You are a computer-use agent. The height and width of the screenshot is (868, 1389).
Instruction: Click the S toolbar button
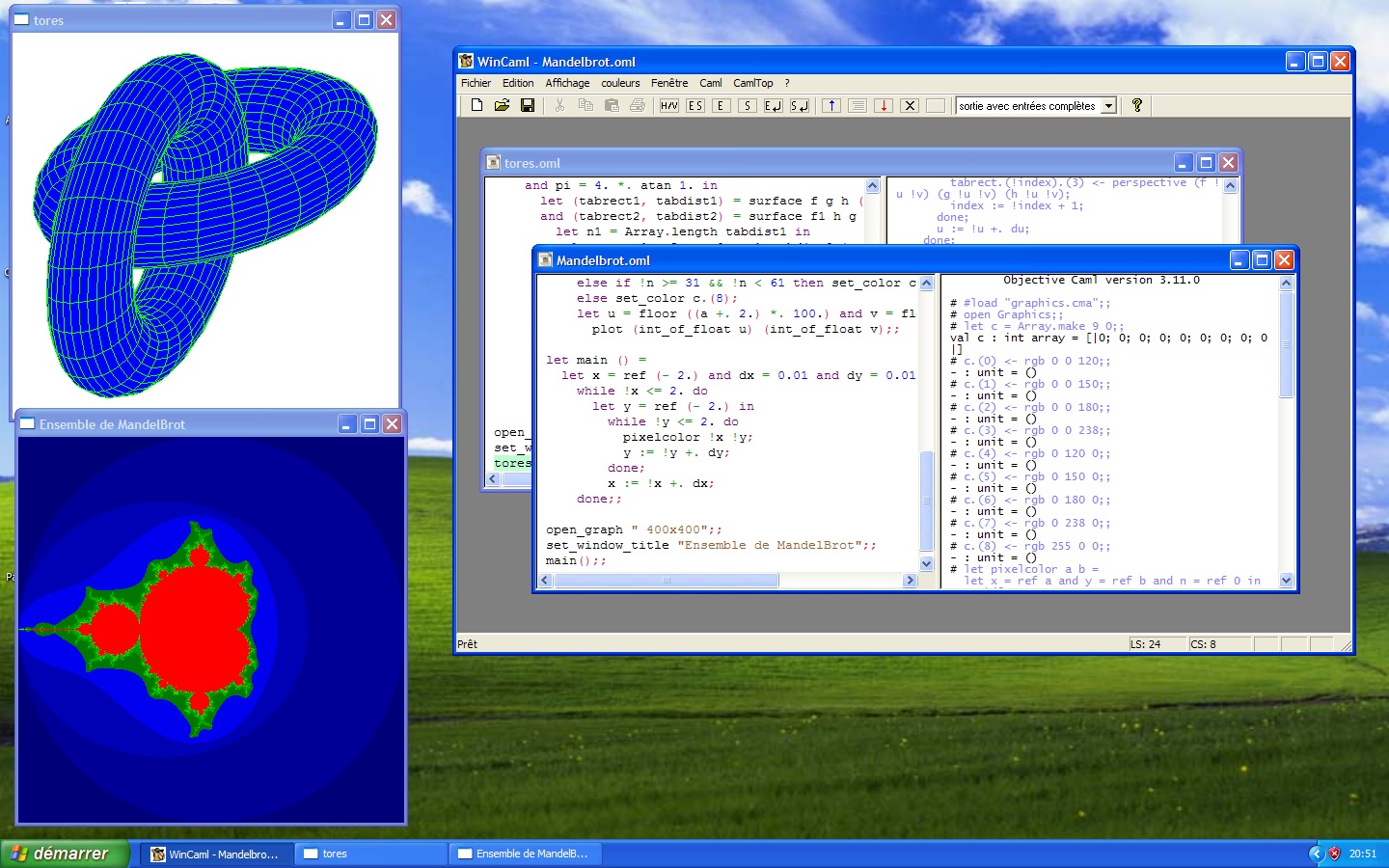pos(748,105)
